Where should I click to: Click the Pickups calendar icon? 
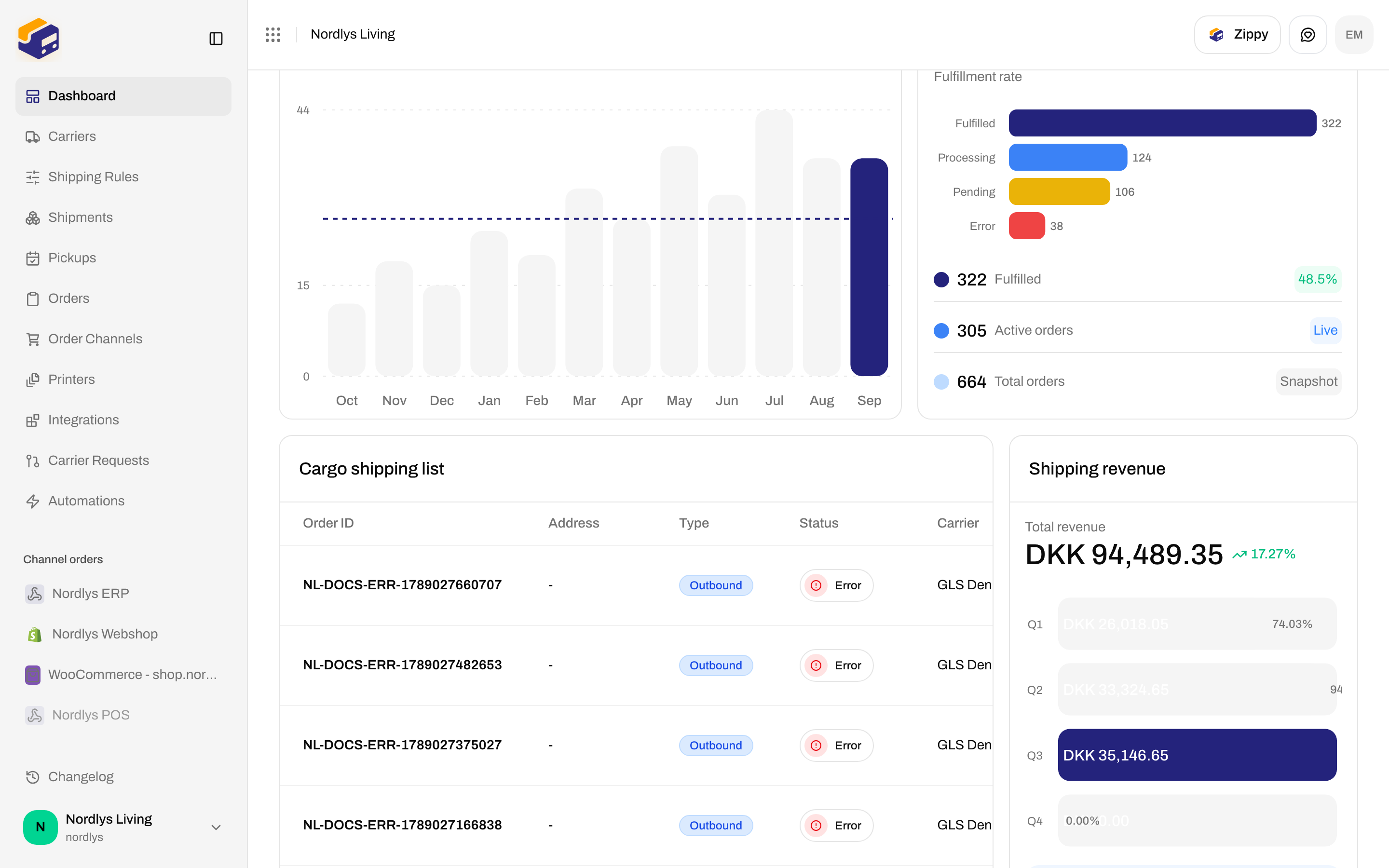[33, 258]
